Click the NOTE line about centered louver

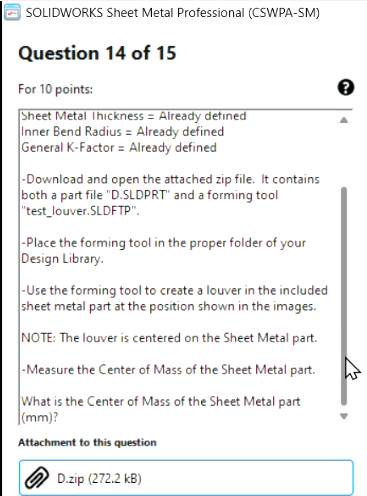169,338
